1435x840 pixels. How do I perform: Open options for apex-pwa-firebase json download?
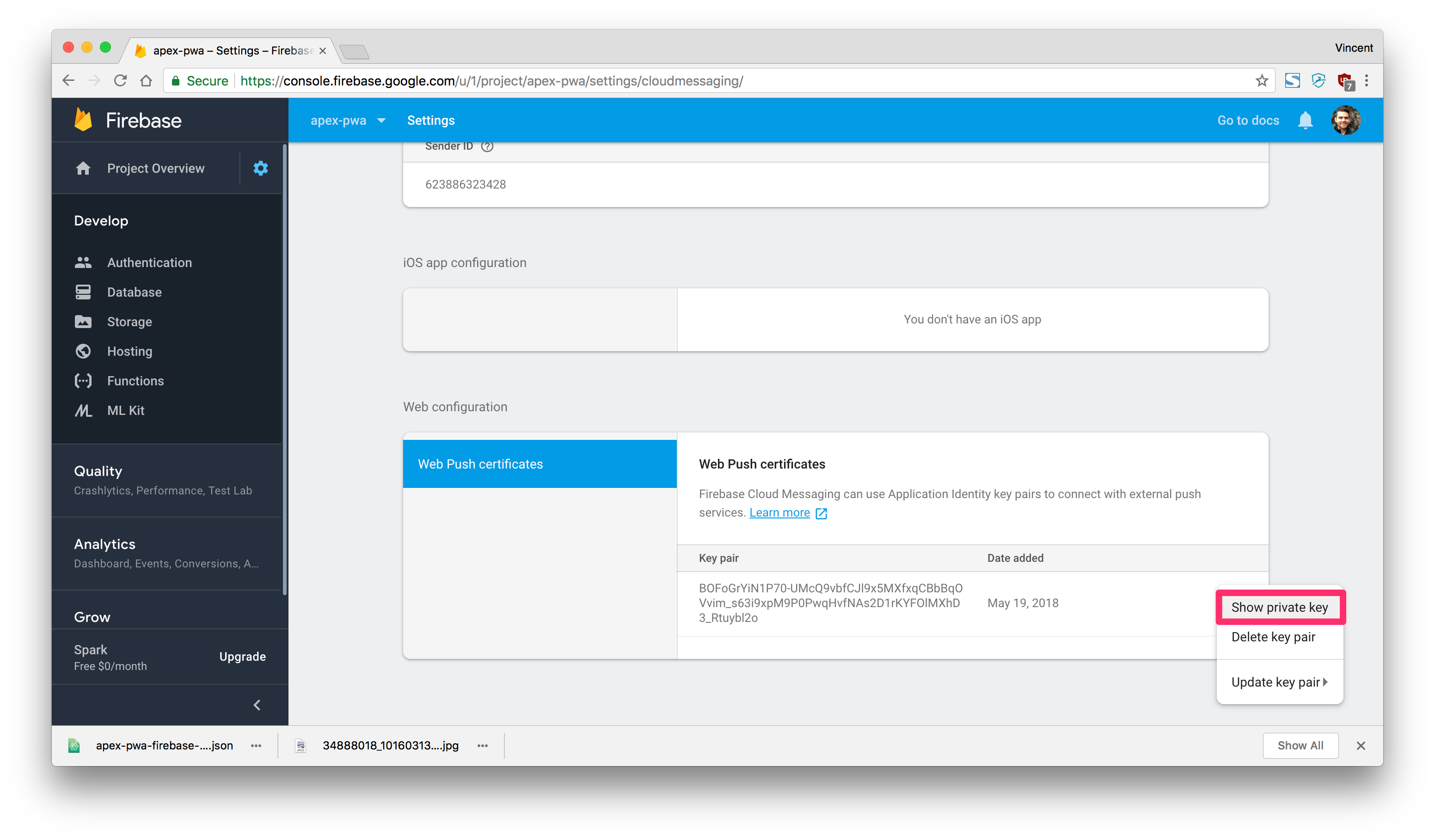coord(256,746)
